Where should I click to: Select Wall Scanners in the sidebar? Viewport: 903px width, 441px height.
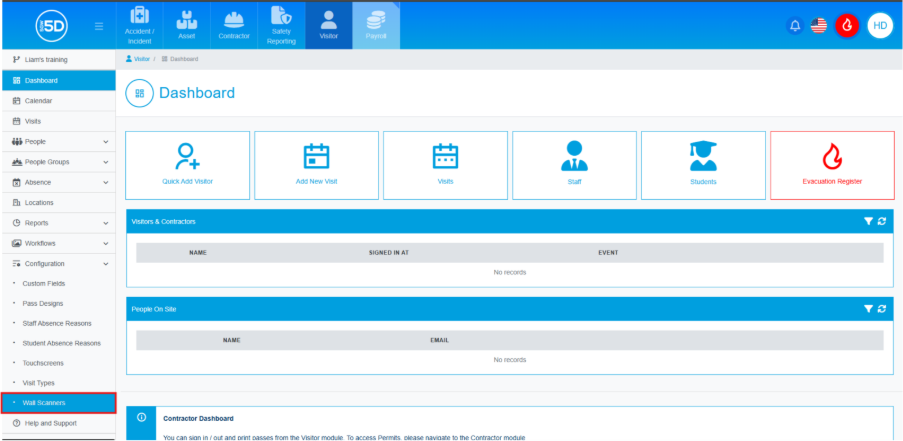point(58,403)
